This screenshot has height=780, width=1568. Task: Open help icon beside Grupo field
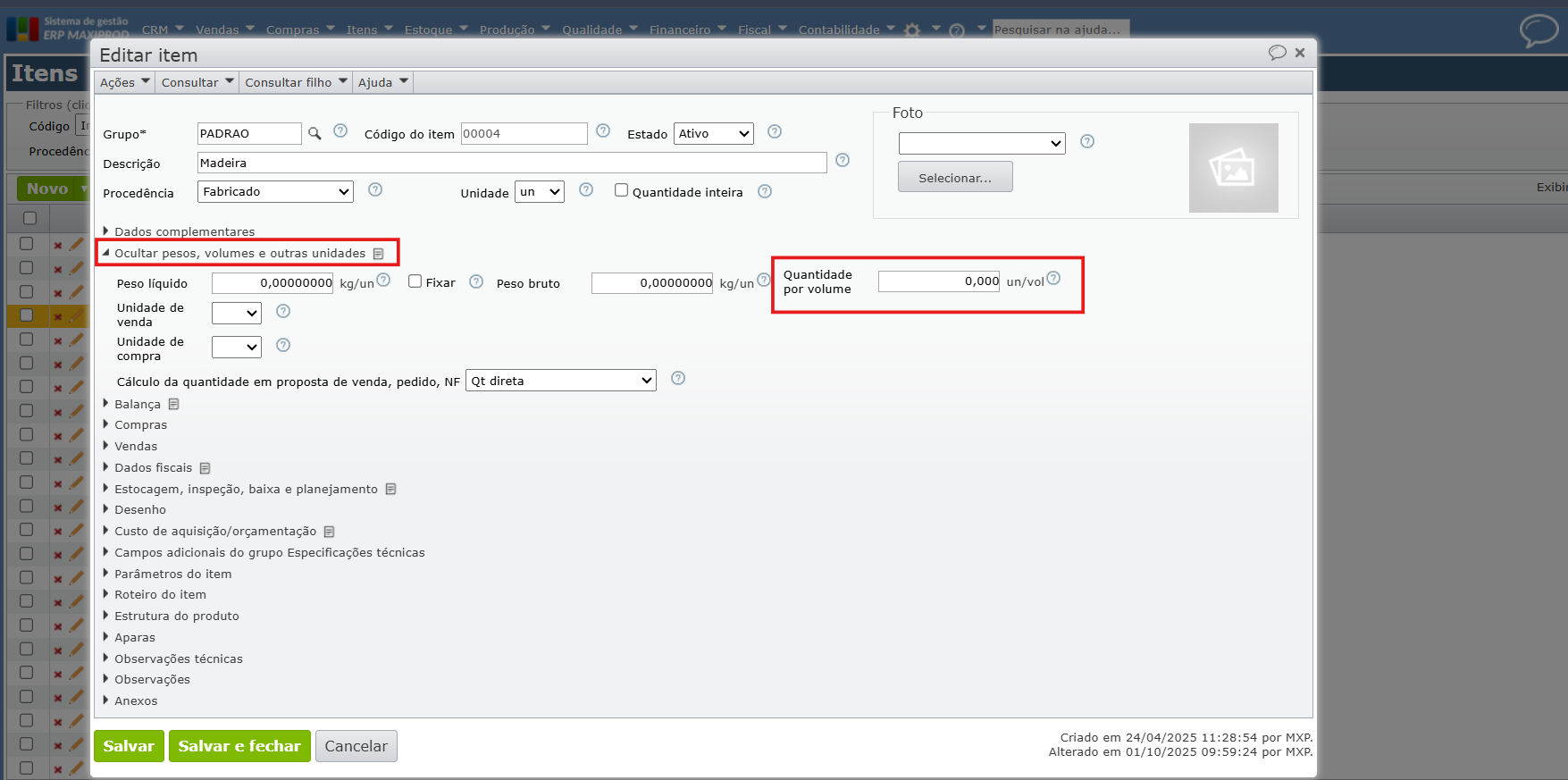coord(340,130)
